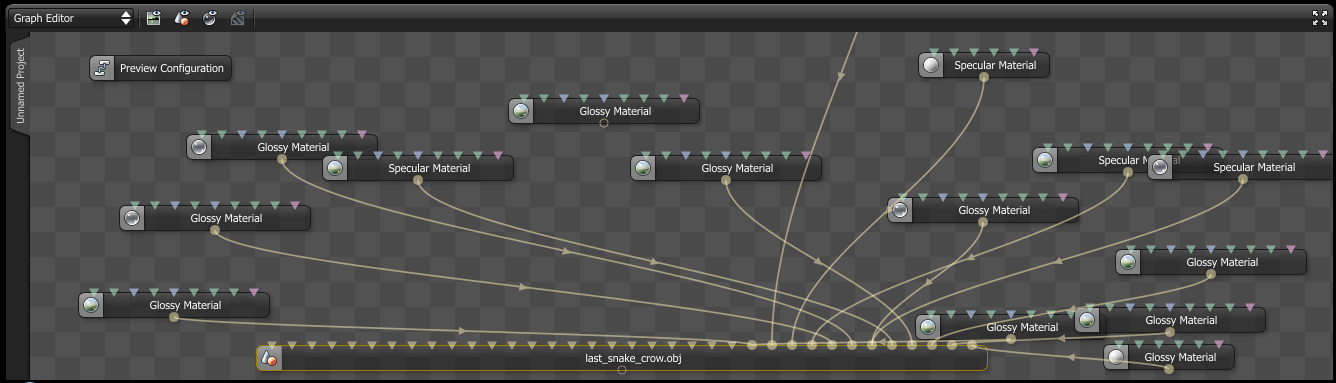Image resolution: width=1336 pixels, height=383 pixels.
Task: Click the output pin under the top-center Glossy Material
Action: pyautogui.click(x=604, y=123)
